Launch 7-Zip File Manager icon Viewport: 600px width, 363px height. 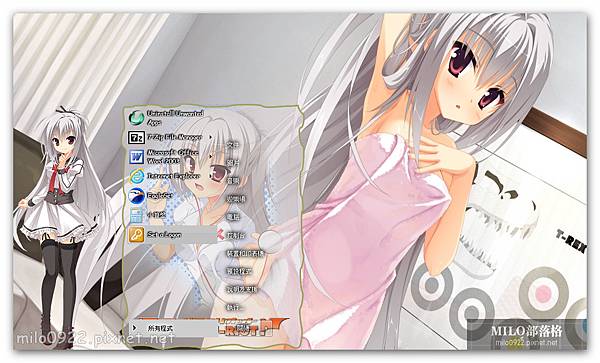136,137
